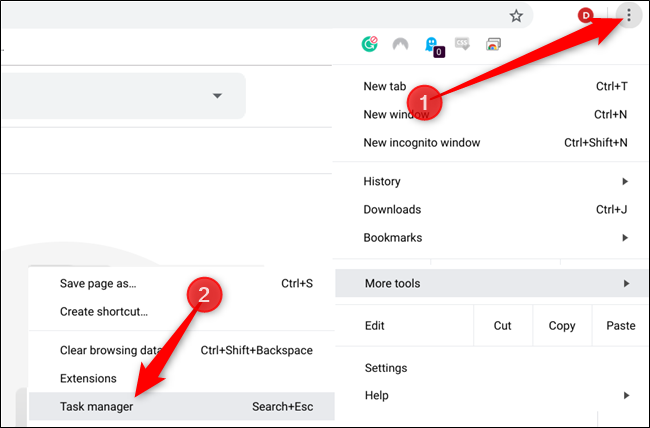Open Settings from the Chrome menu
The height and width of the screenshot is (428, 650).
[491, 368]
